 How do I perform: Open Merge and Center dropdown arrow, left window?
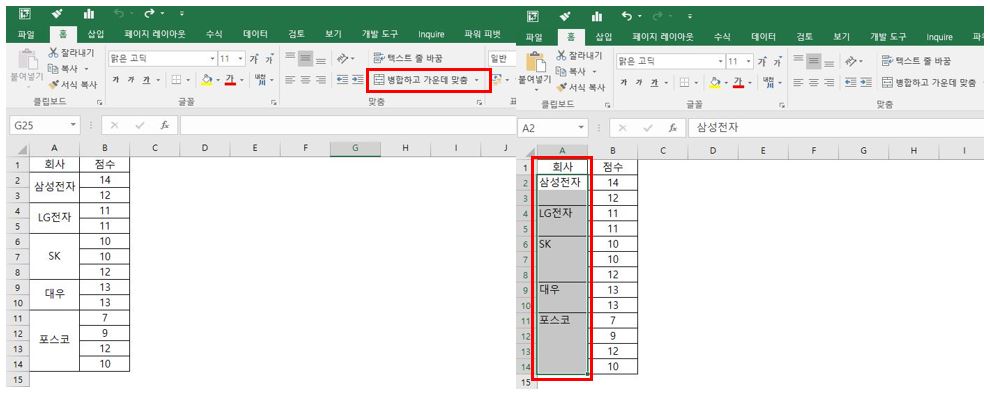coord(476,80)
